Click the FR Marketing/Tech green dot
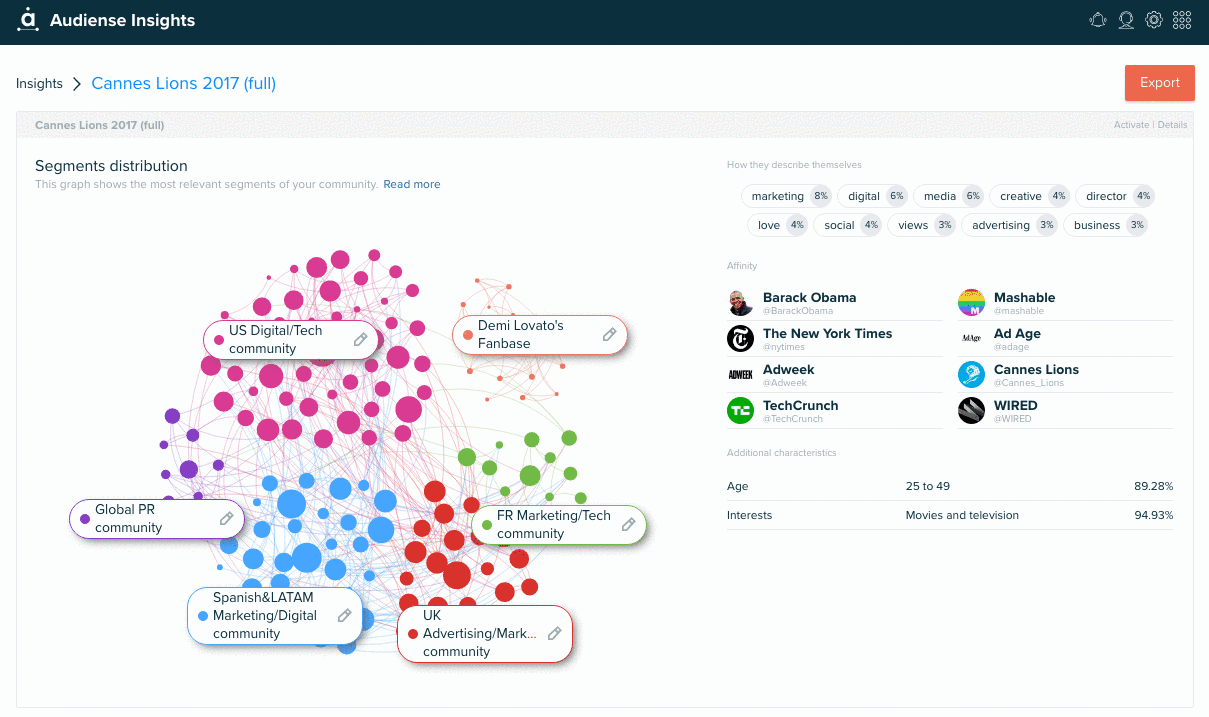 pos(487,525)
